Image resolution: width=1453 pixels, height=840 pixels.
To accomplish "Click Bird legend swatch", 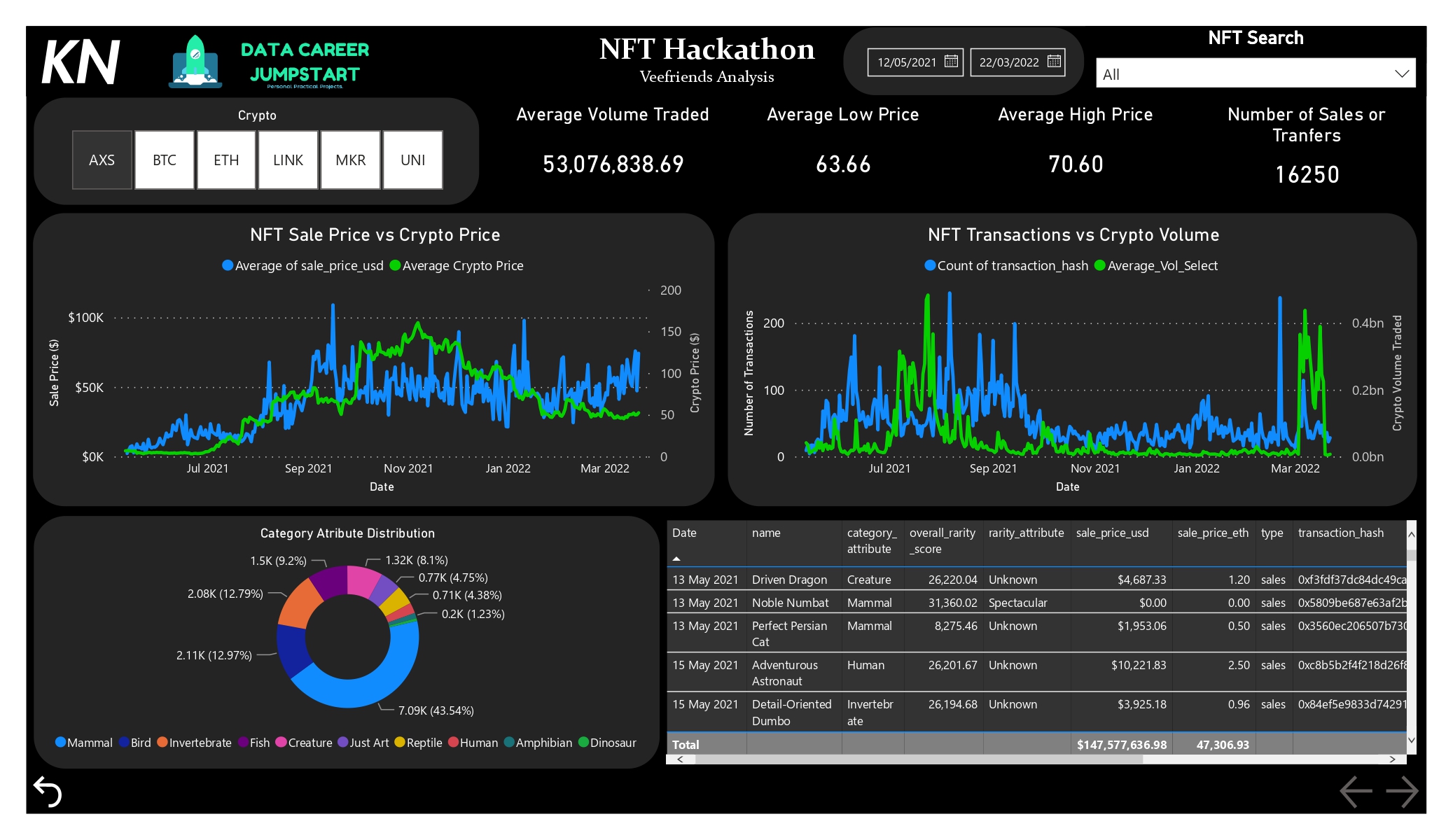I will click(x=124, y=742).
